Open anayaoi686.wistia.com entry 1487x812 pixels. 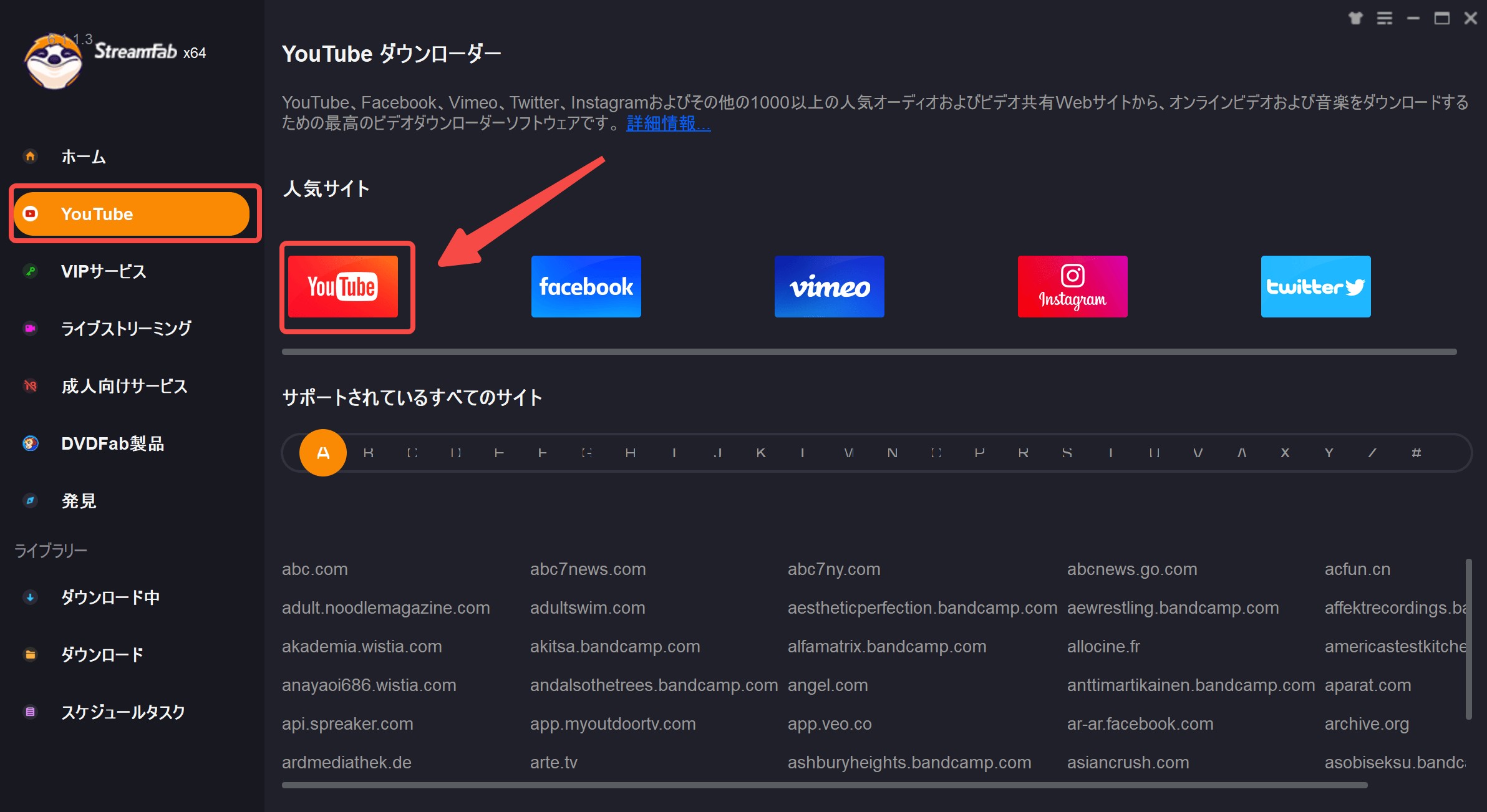click(x=369, y=685)
